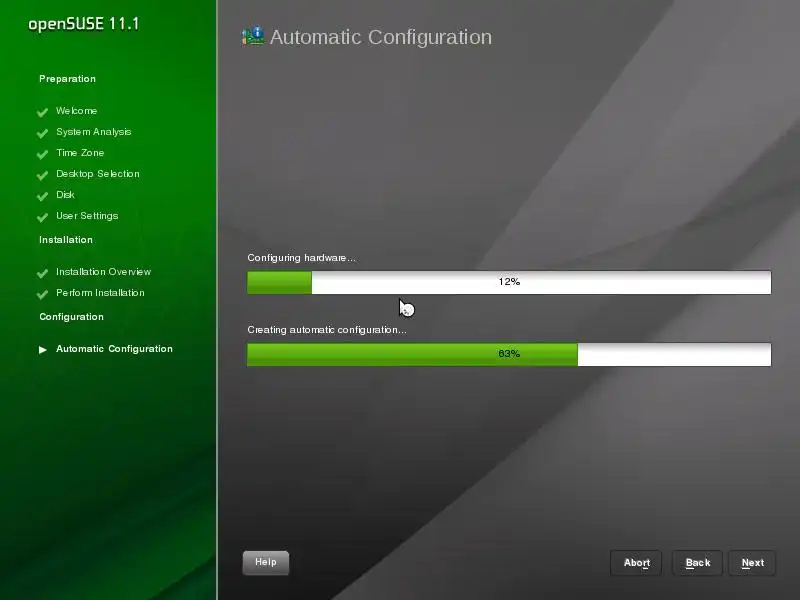This screenshot has width=800, height=600.
Task: Select the User Settings step
Action: [87, 216]
